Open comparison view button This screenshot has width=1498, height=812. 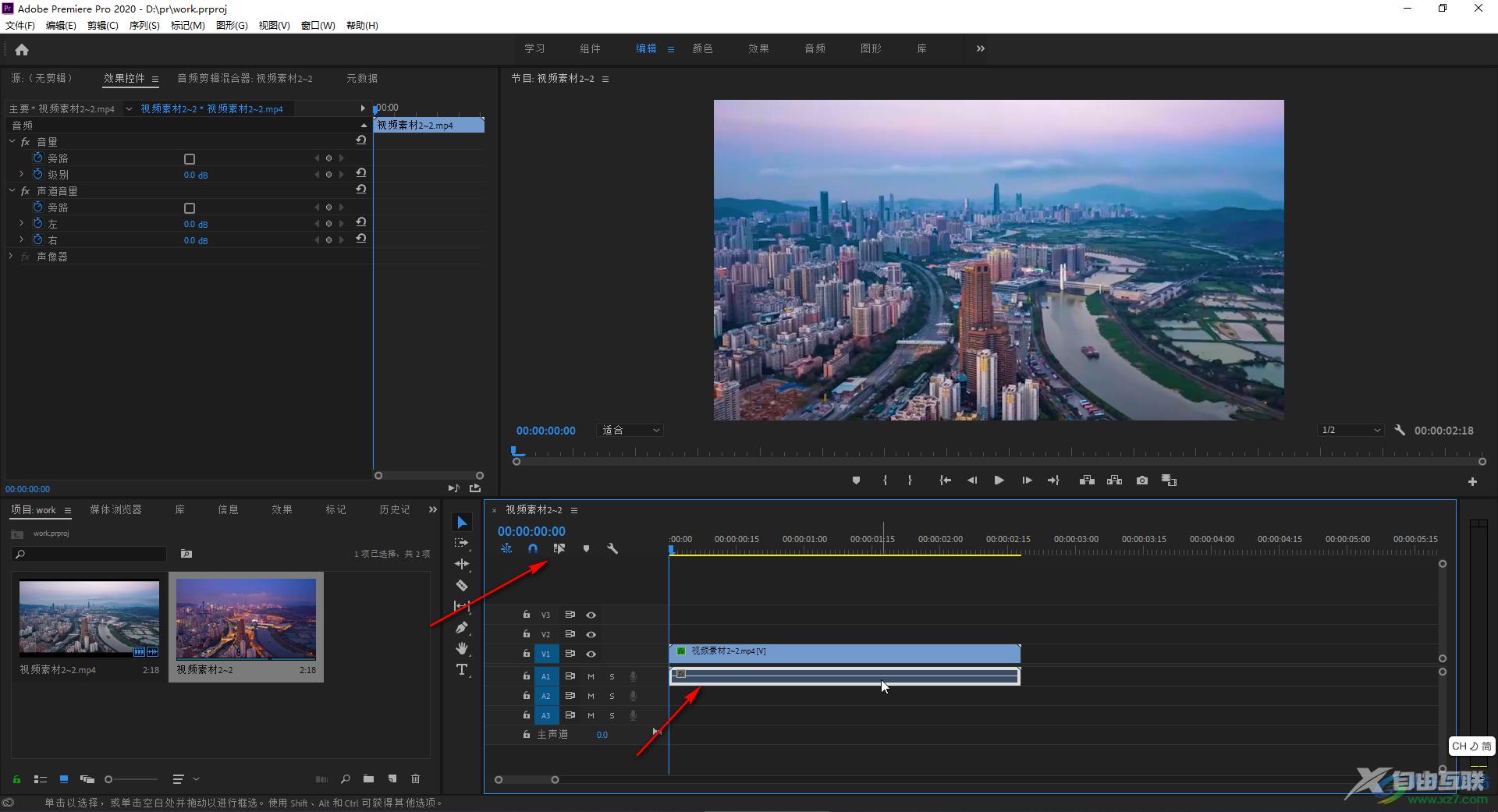click(1169, 480)
